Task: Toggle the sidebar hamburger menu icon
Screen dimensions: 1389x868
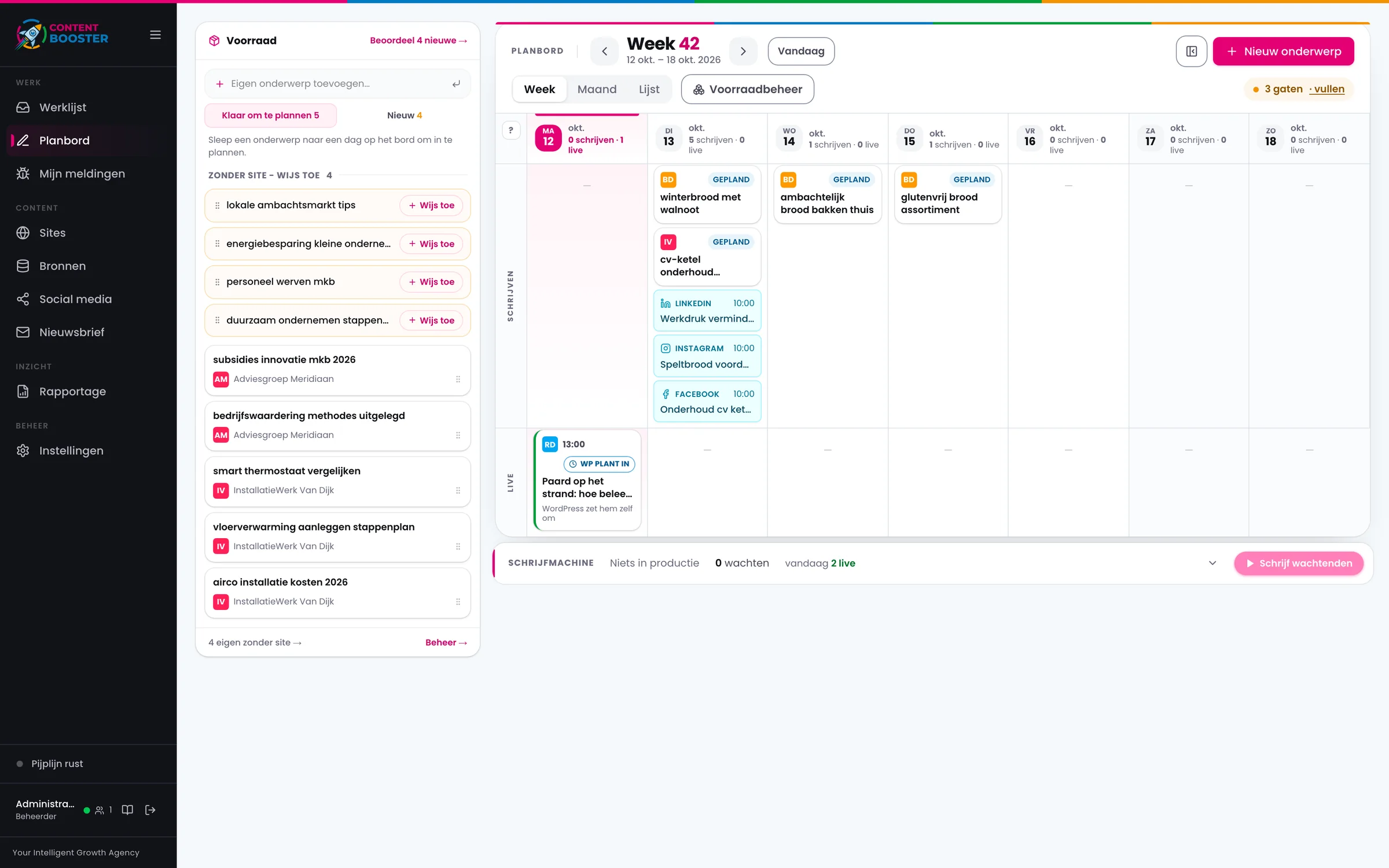Action: pos(155,35)
